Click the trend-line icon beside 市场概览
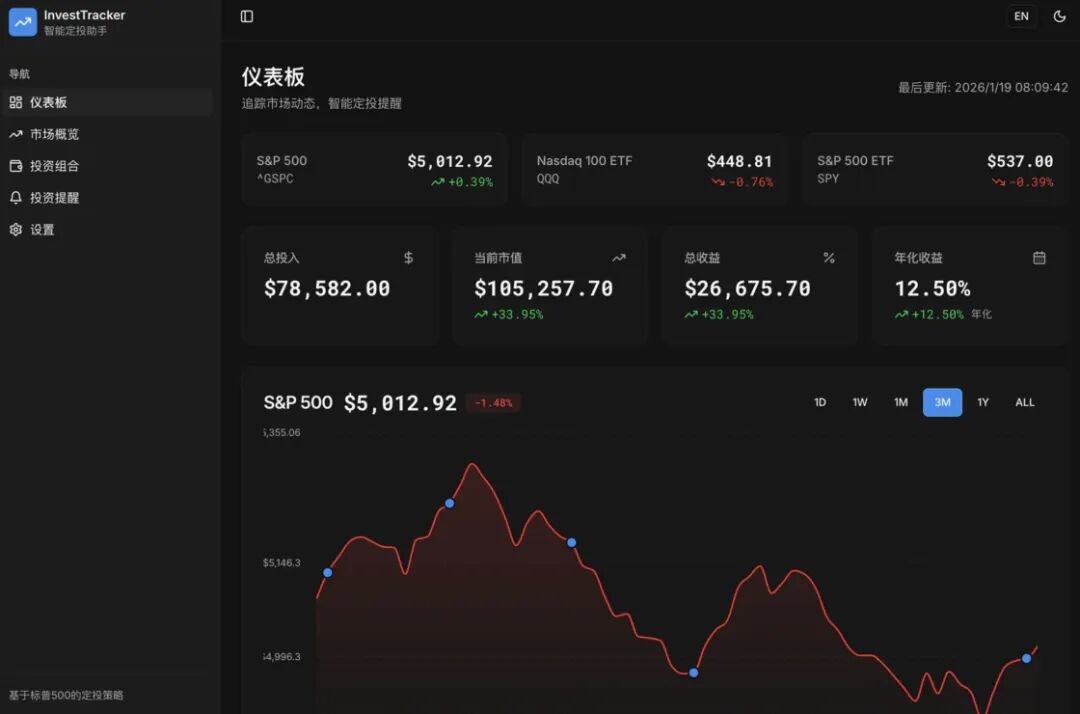 (x=18, y=133)
